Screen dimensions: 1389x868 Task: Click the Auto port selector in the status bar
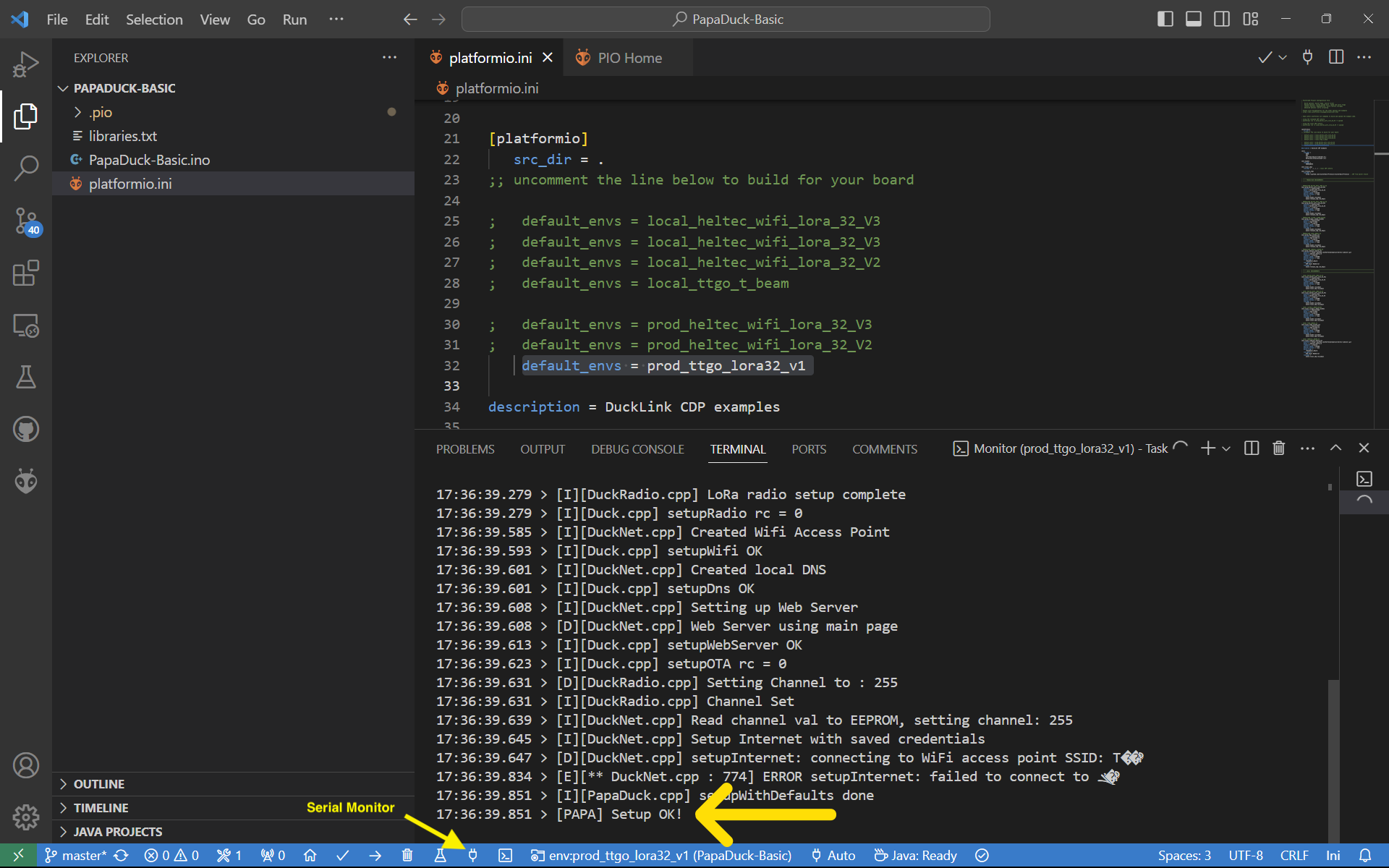833,856
